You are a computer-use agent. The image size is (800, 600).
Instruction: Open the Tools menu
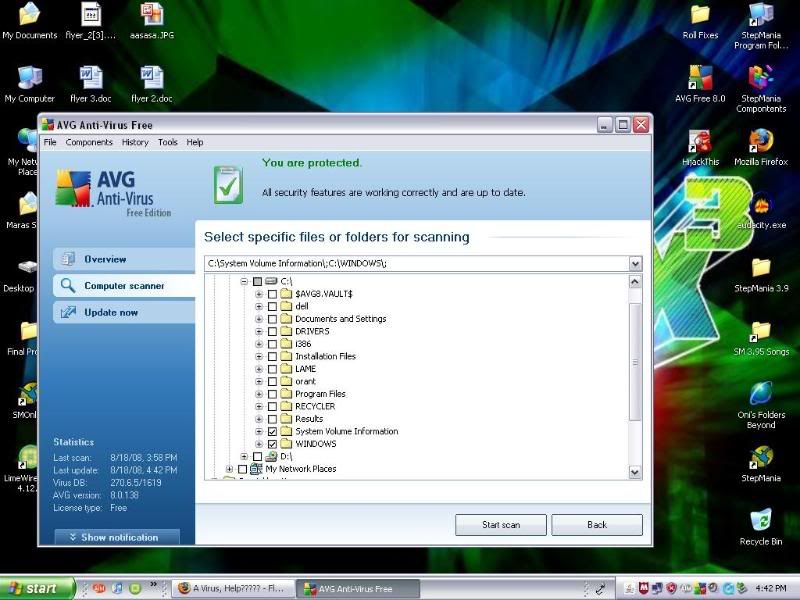click(167, 143)
